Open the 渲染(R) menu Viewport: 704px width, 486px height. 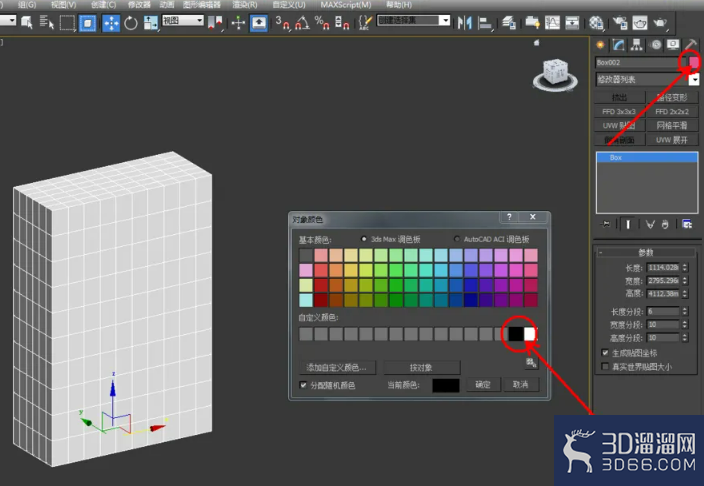click(245, 4)
